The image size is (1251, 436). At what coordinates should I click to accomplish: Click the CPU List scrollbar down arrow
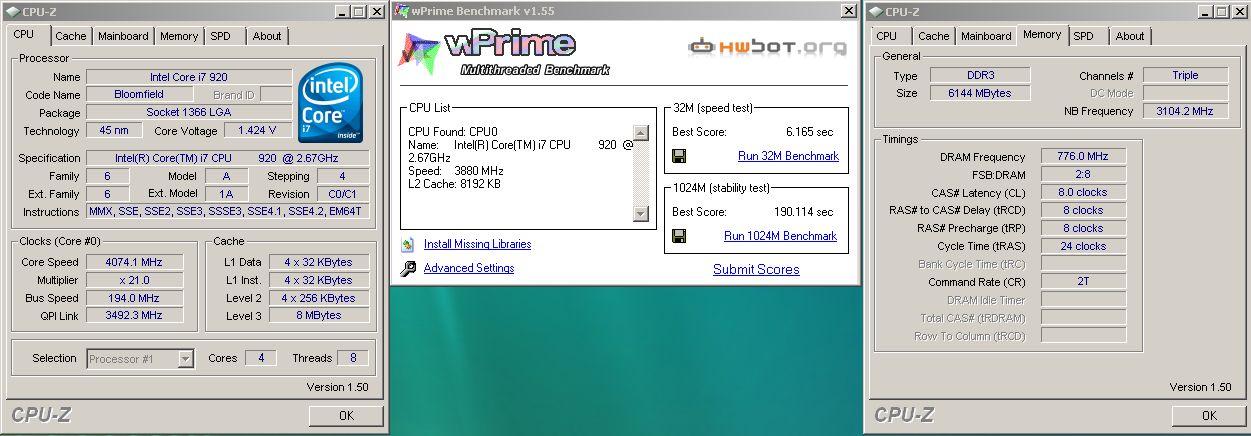(641, 214)
